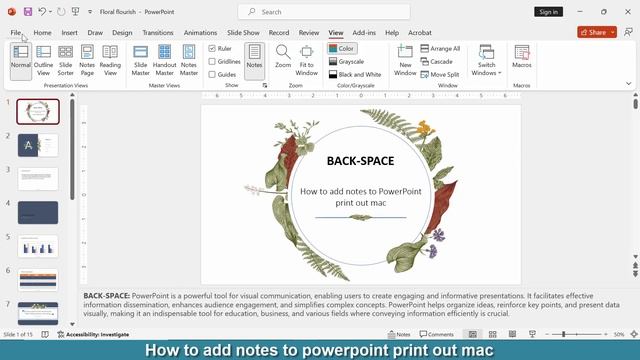
Task: Click the Share button
Action: click(593, 32)
